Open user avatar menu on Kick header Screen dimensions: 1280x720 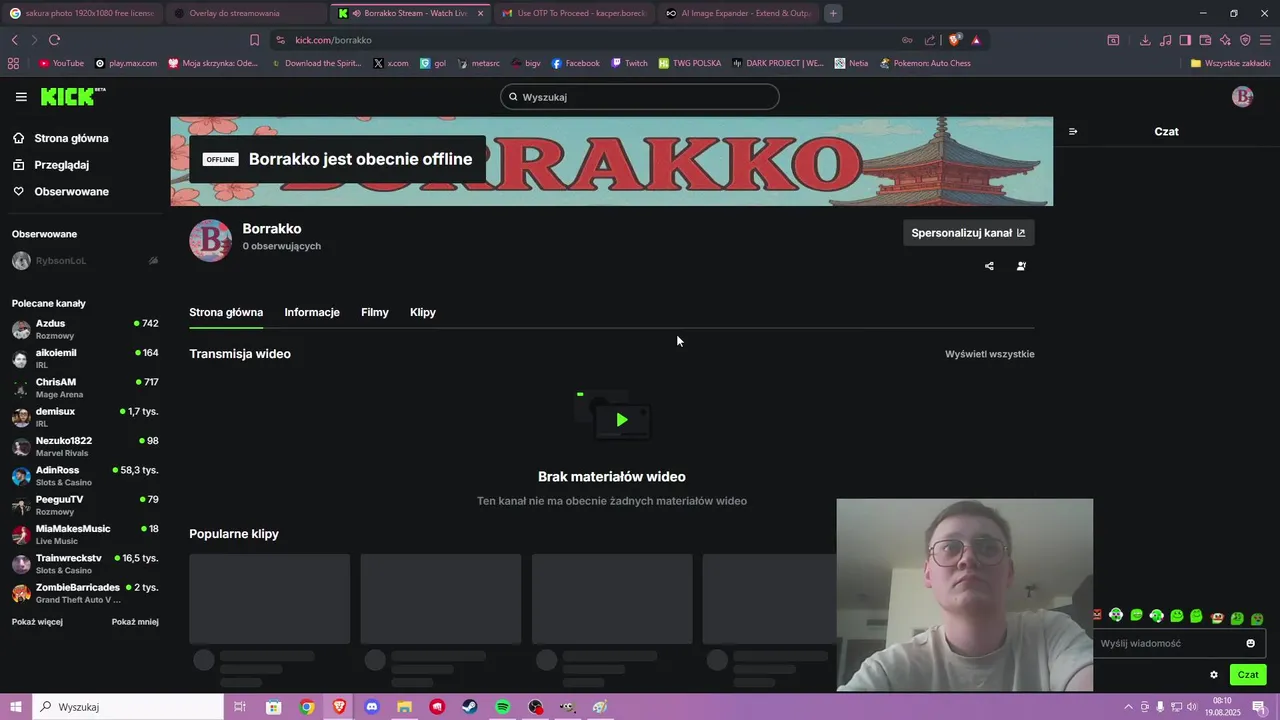coord(1242,97)
